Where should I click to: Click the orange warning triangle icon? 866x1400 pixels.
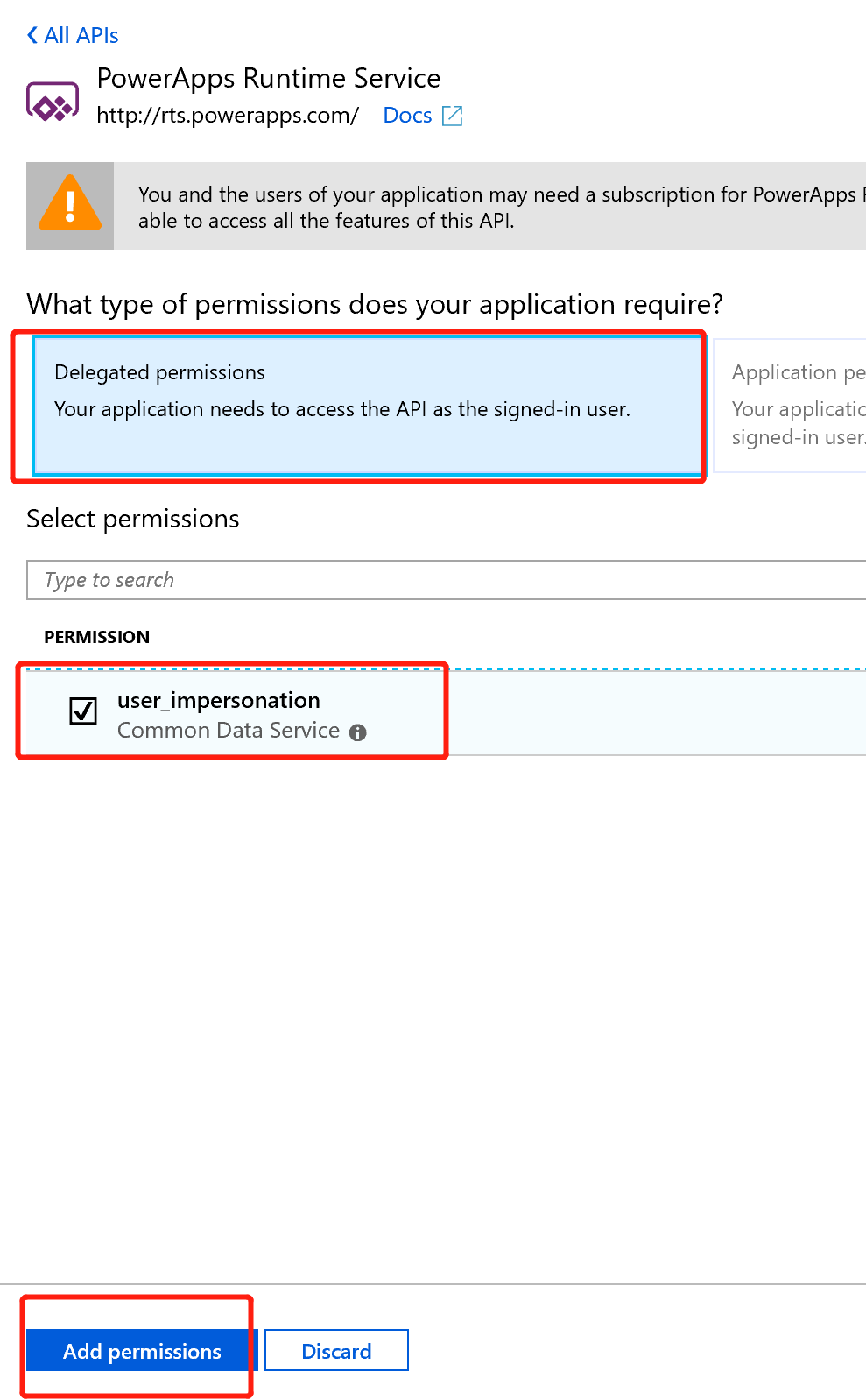[70, 204]
